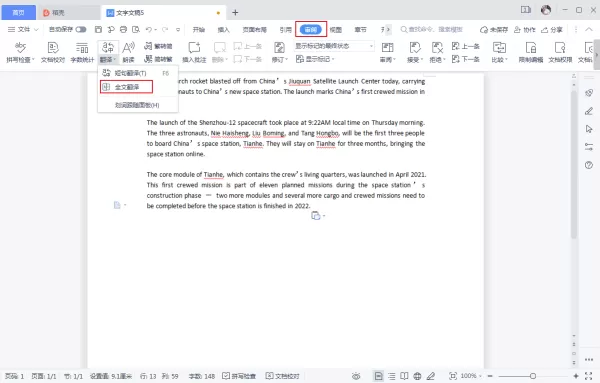Click the settings sliders icon in right sidebar
Image resolution: width=600 pixels, height=383 pixels.
click(589, 147)
